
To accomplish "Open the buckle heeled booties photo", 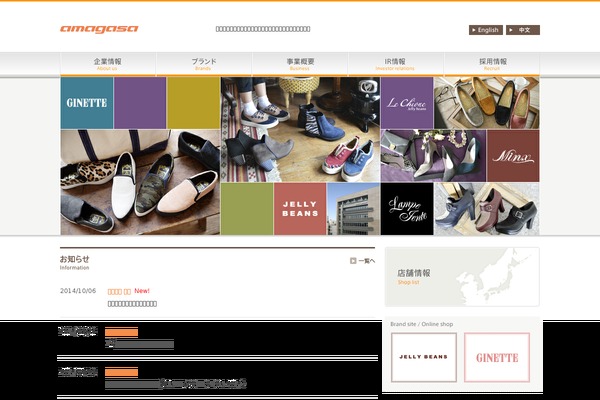I will (487, 209).
